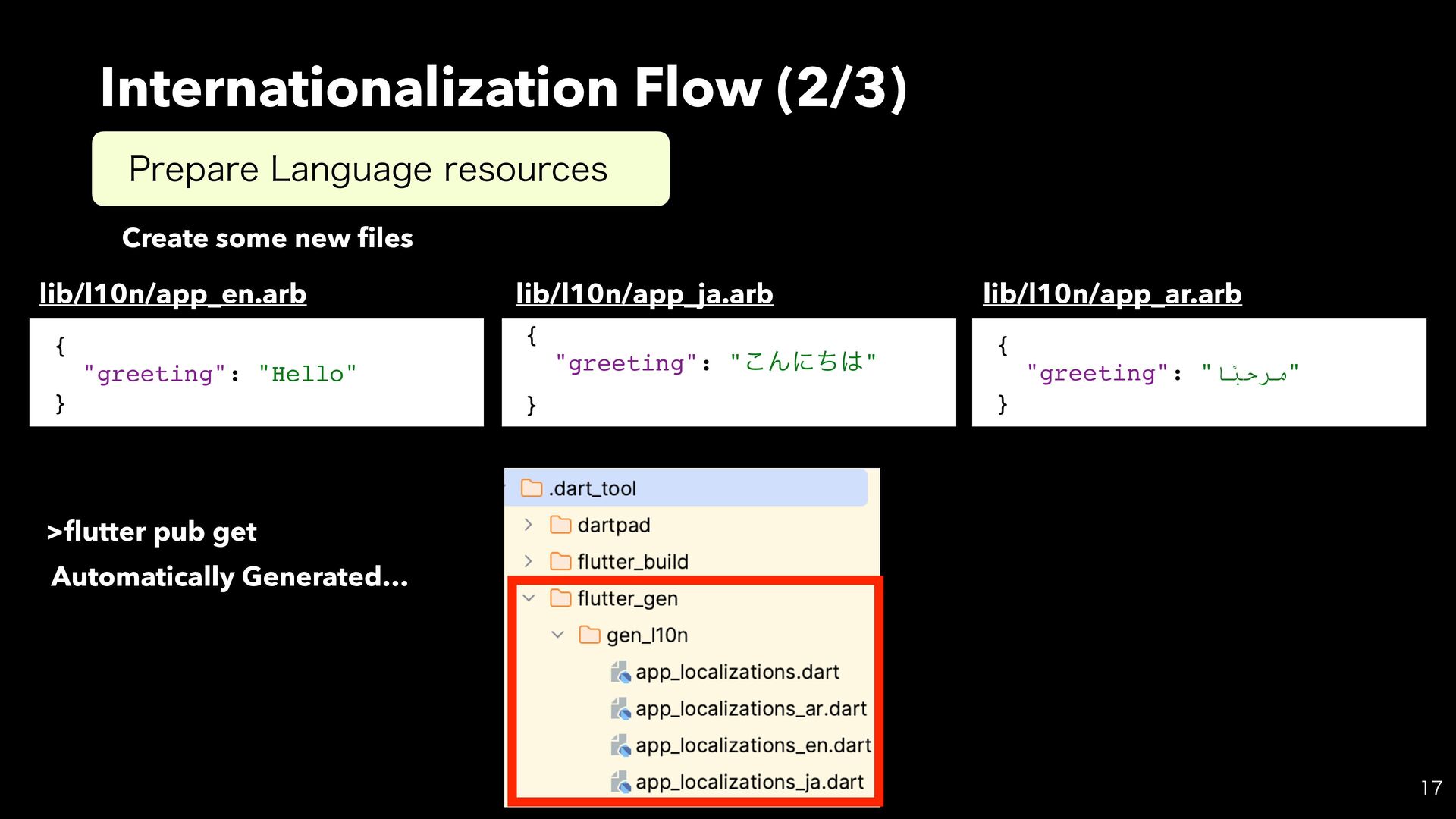The height and width of the screenshot is (819, 1456).
Task: Expand the flutter_build folder chevron
Action: [529, 561]
